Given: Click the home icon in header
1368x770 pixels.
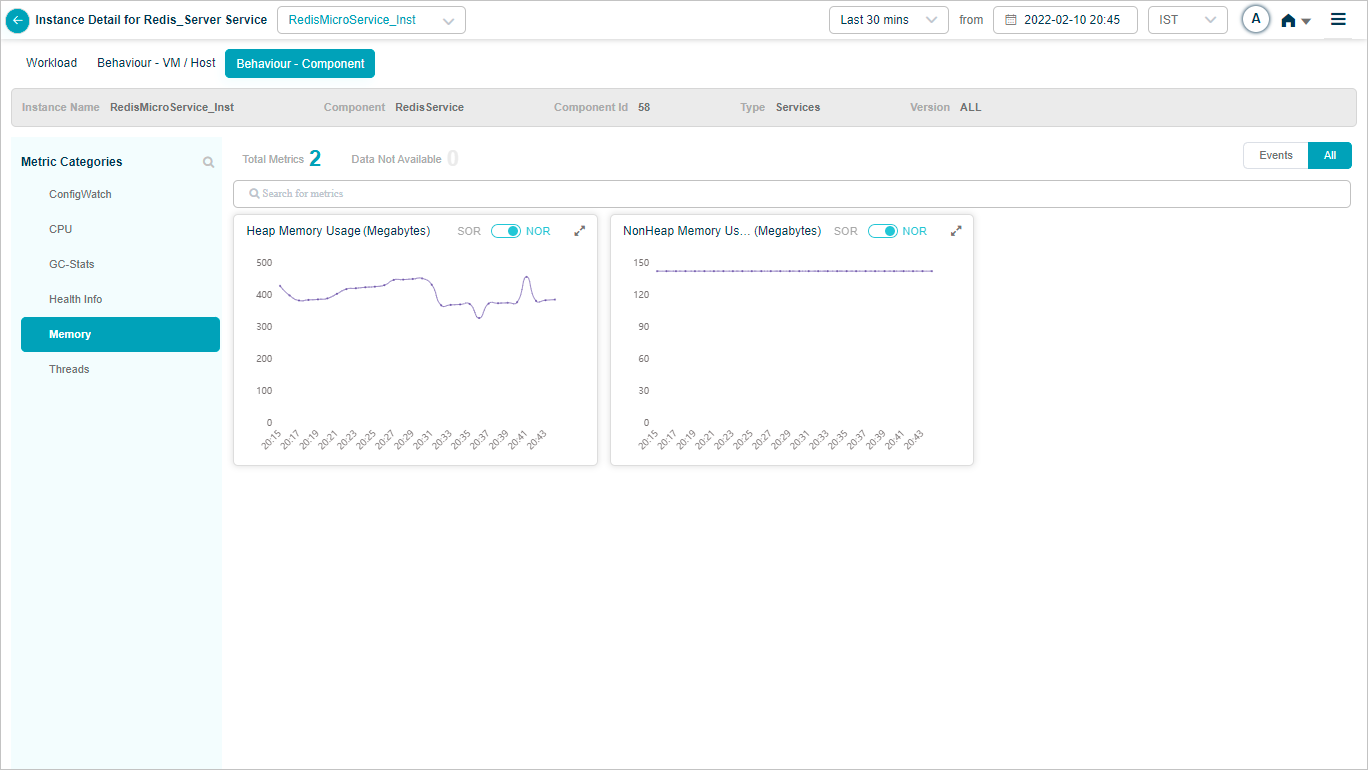Looking at the screenshot, I should coord(1289,21).
